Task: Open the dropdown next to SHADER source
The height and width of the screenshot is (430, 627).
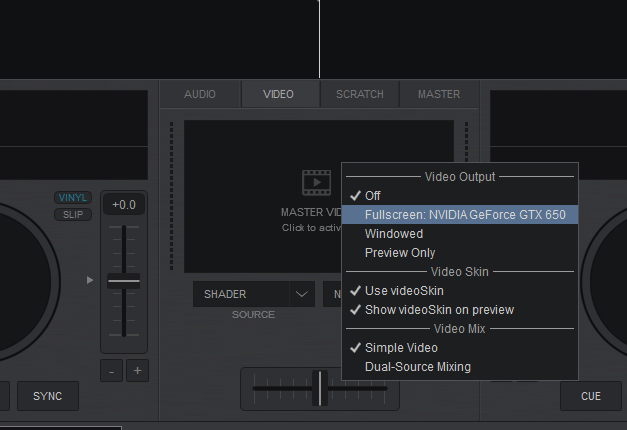Action: coord(332,295)
